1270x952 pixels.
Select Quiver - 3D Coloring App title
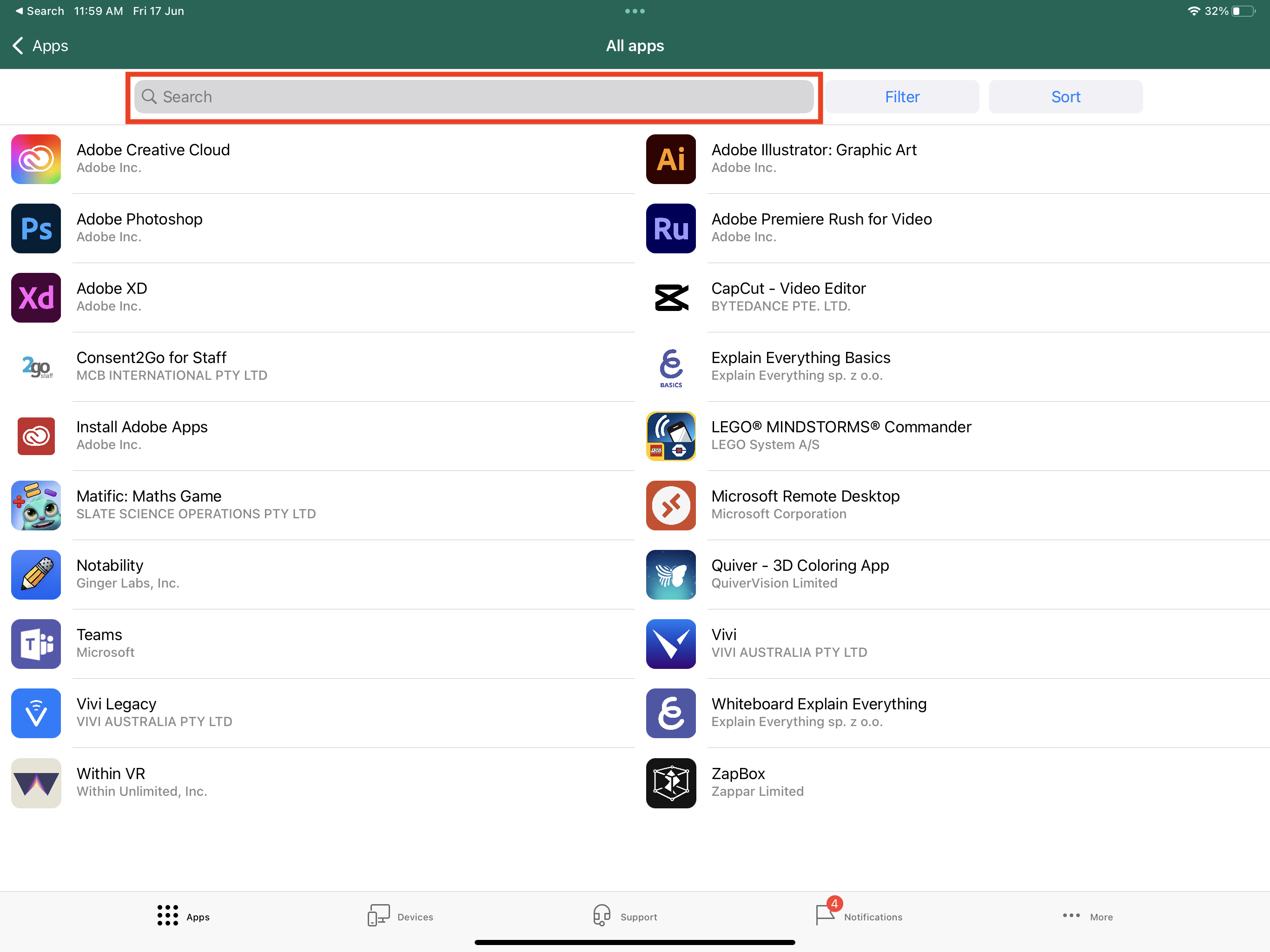800,565
